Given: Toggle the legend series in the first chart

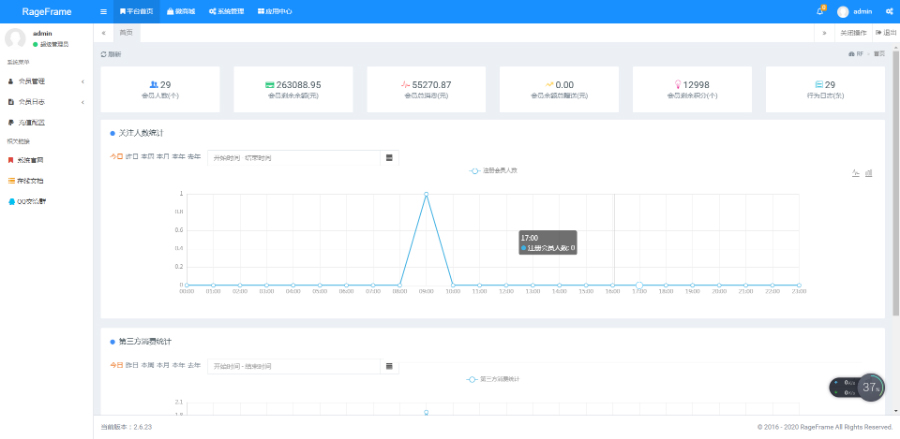Looking at the screenshot, I should pos(493,171).
